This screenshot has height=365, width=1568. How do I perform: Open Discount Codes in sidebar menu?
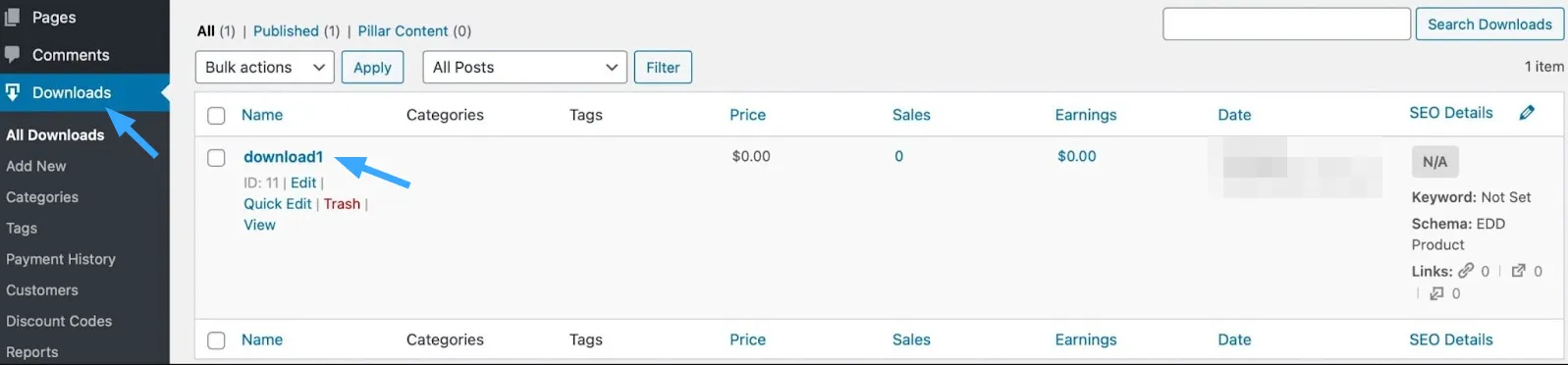[59, 321]
